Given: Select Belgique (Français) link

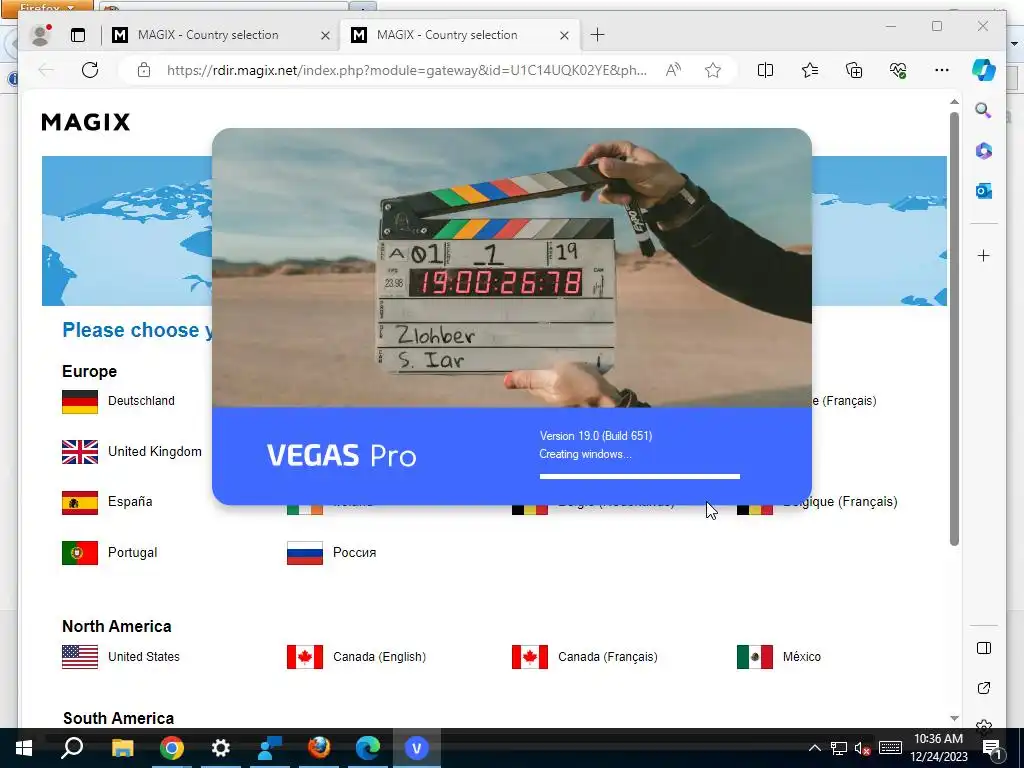Looking at the screenshot, I should click(x=840, y=502).
